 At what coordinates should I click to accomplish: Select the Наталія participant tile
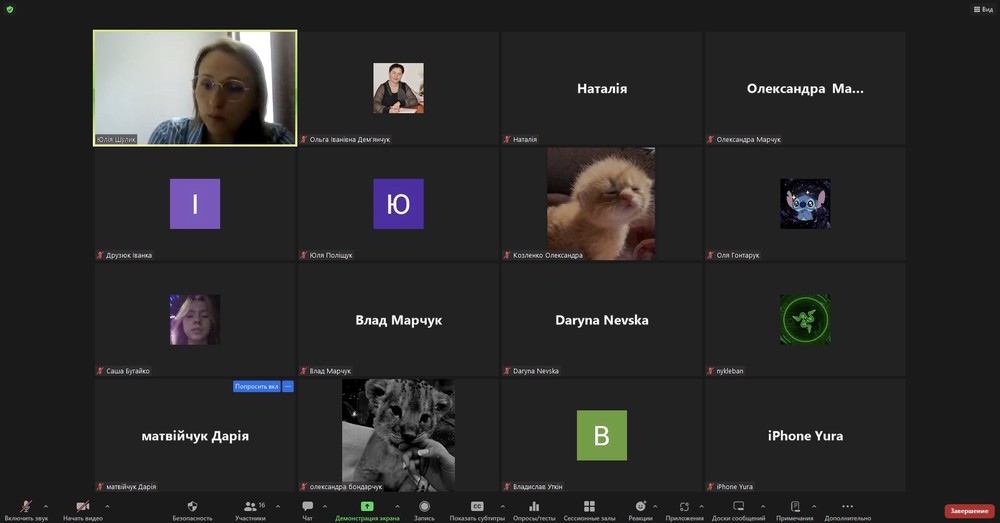(601, 88)
